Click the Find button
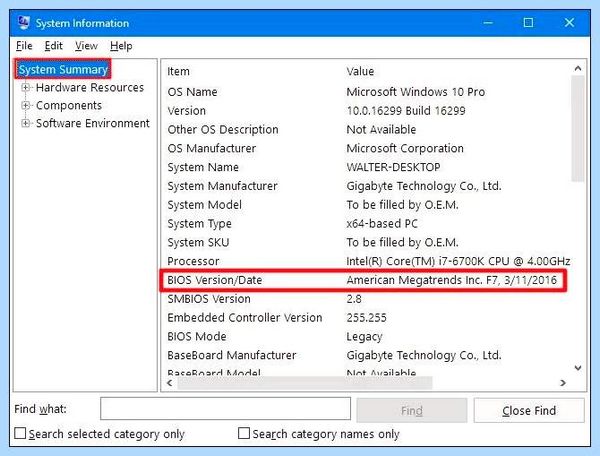The width and height of the screenshot is (600, 456). (412, 410)
